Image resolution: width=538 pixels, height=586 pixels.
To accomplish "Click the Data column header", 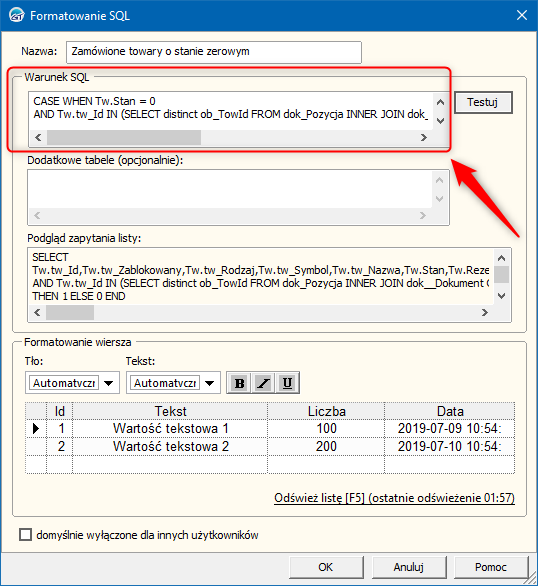I will pos(450,411).
